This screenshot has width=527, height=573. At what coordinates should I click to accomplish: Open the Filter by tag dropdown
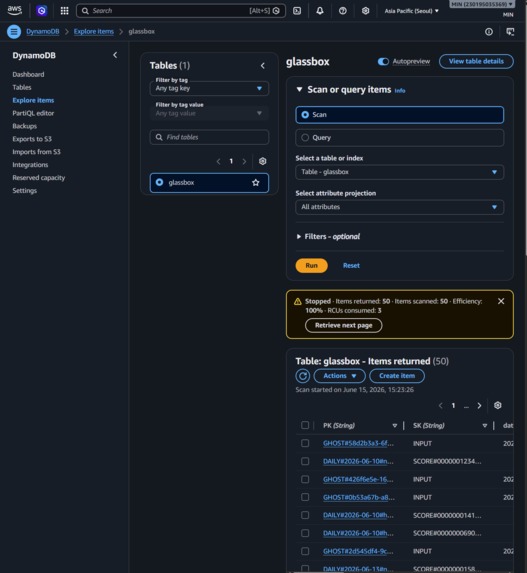209,88
